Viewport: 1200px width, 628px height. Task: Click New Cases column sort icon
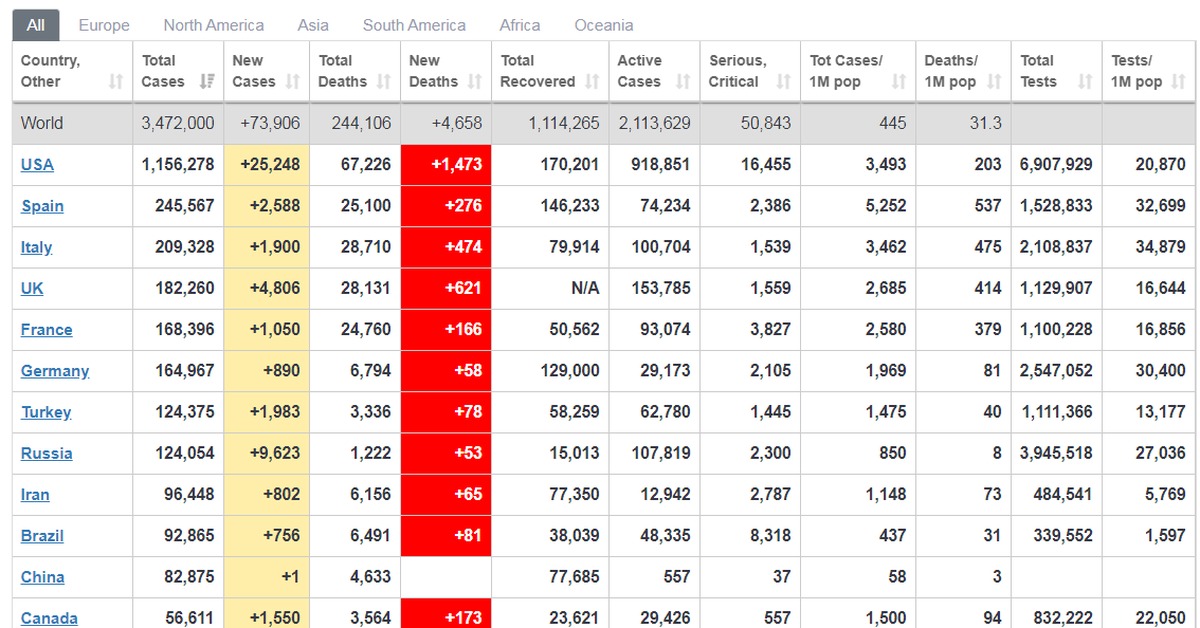coord(293,82)
